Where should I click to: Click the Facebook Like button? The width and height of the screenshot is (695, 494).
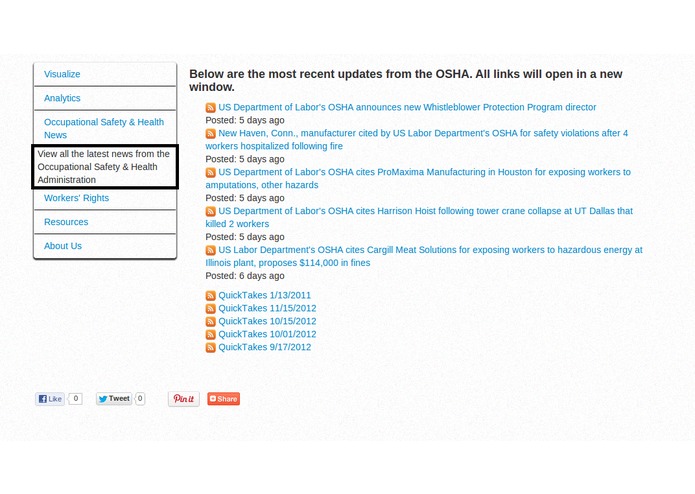(x=50, y=399)
